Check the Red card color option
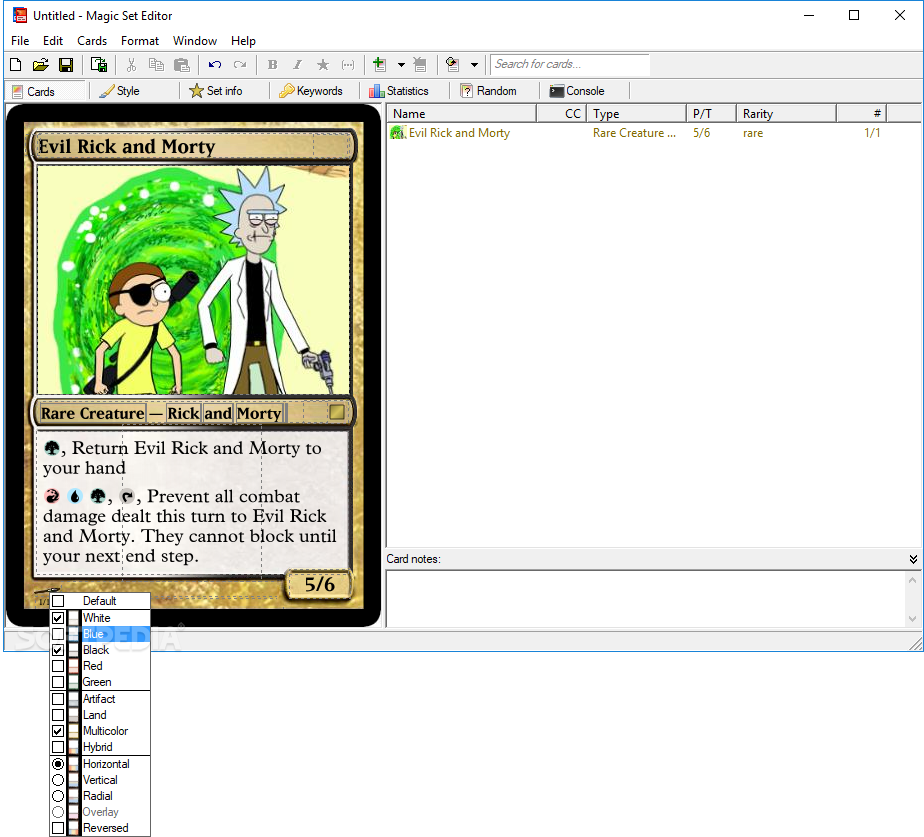924x837 pixels. tap(58, 666)
